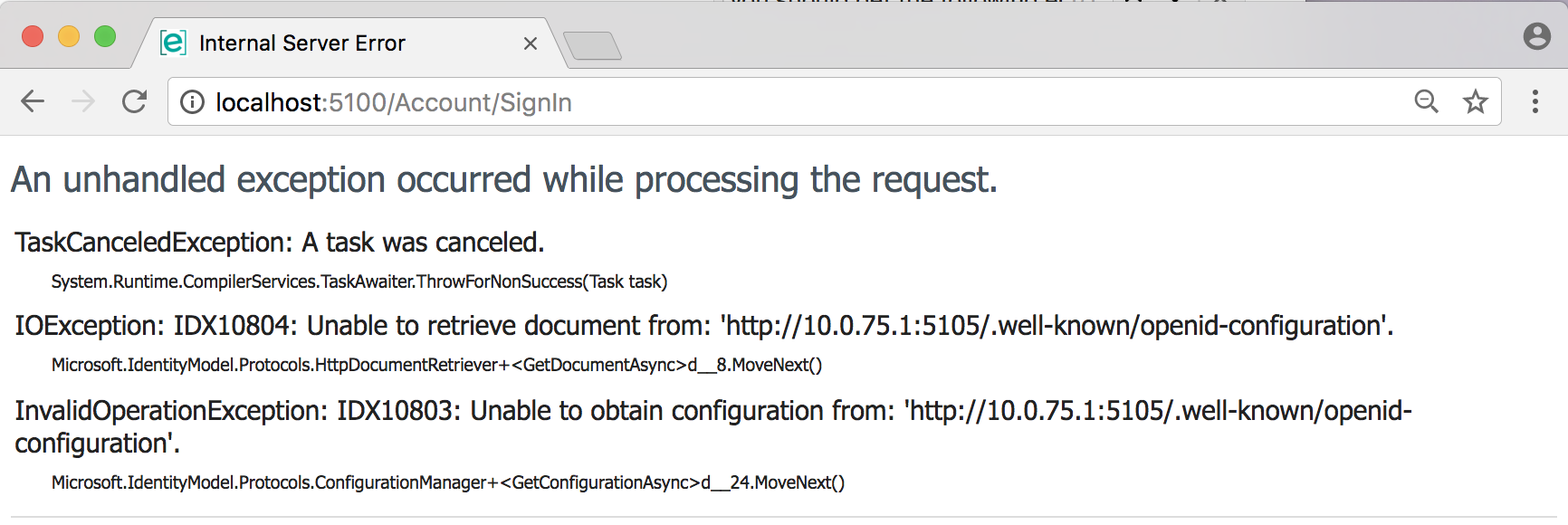Bookmark this page with the star
Screen dimensions: 1568x525
point(1476,101)
